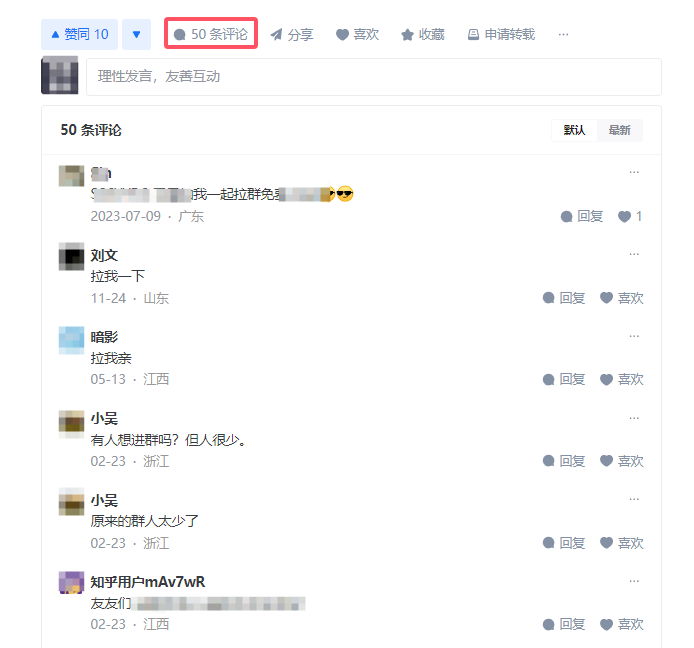The height and width of the screenshot is (648, 694).
Task: Like 刘文's comment 拉我一下
Action: [x=621, y=298]
